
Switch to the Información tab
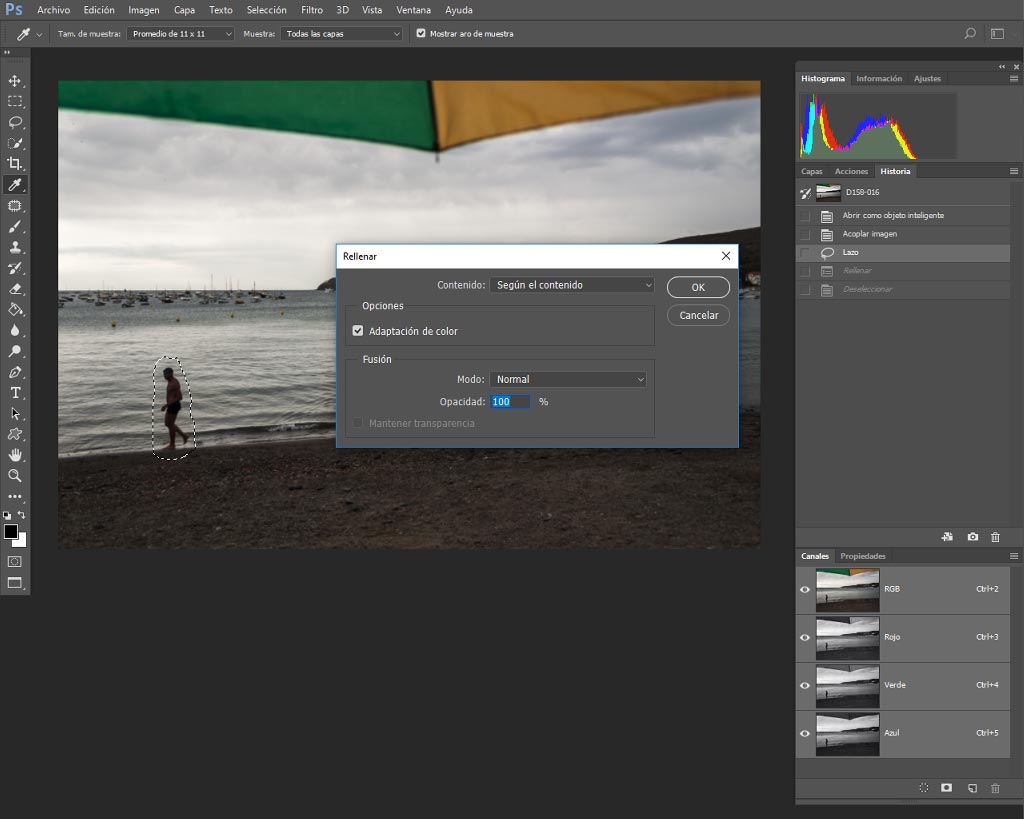(879, 78)
